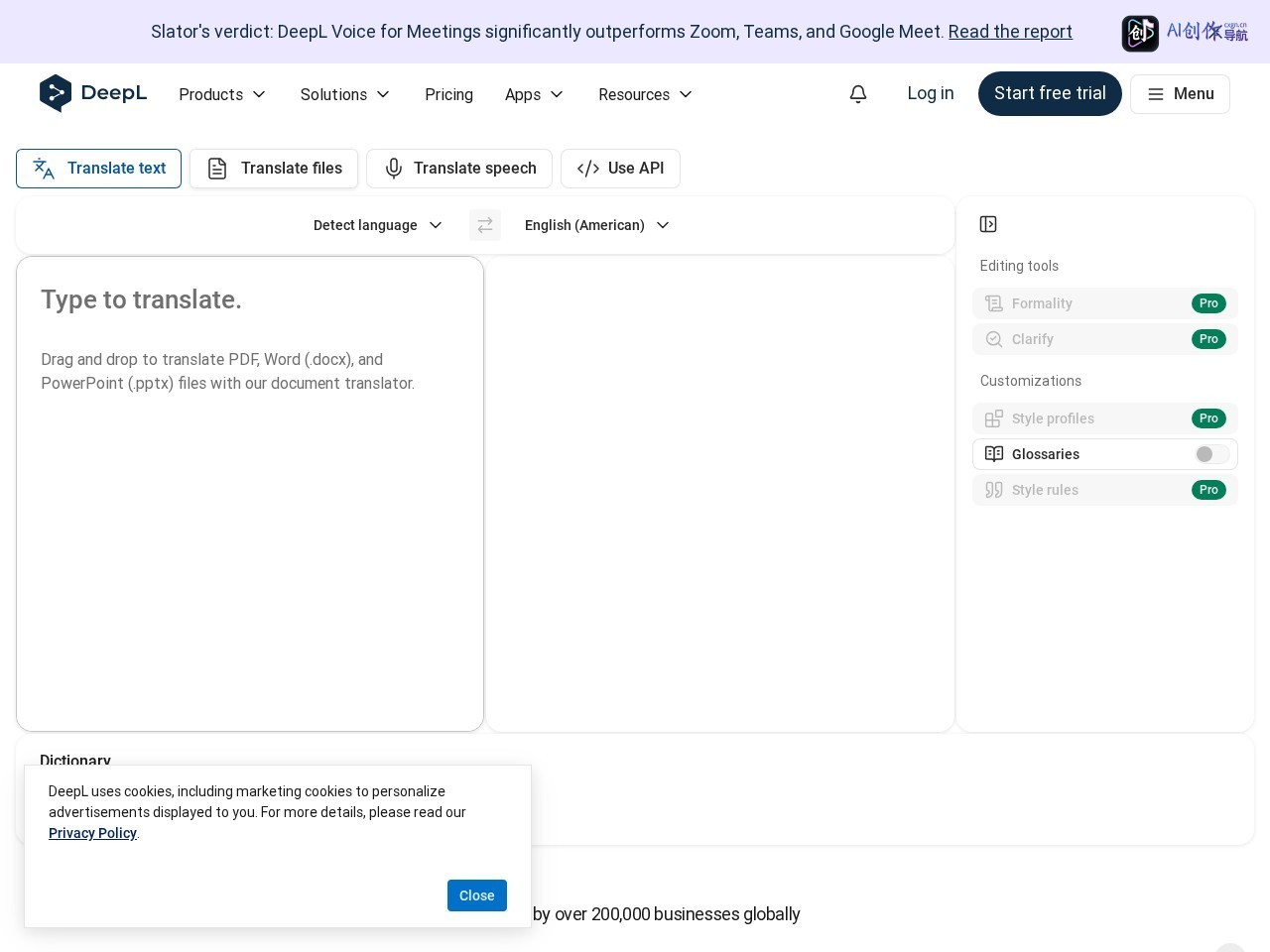The width and height of the screenshot is (1270, 952).
Task: Open the Menu hamburger button
Action: point(1180,94)
